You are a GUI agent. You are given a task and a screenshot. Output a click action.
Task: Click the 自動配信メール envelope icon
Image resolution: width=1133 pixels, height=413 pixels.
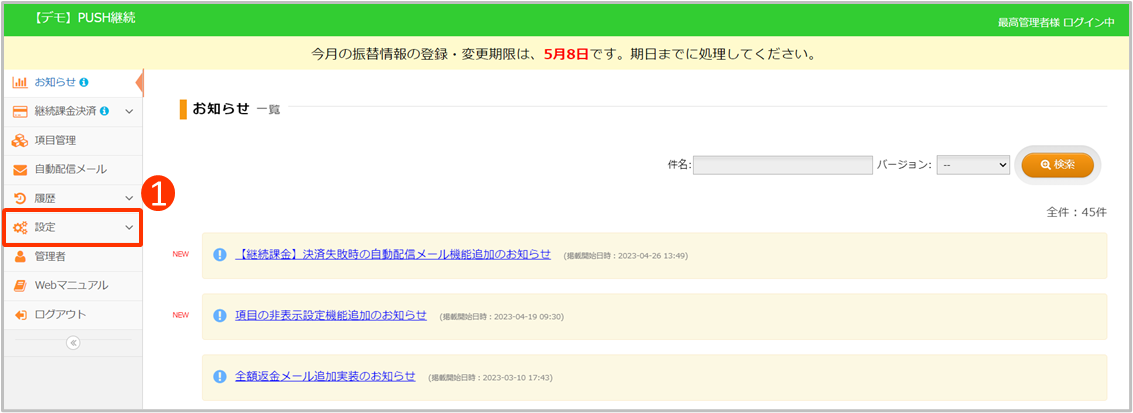tap(20, 169)
